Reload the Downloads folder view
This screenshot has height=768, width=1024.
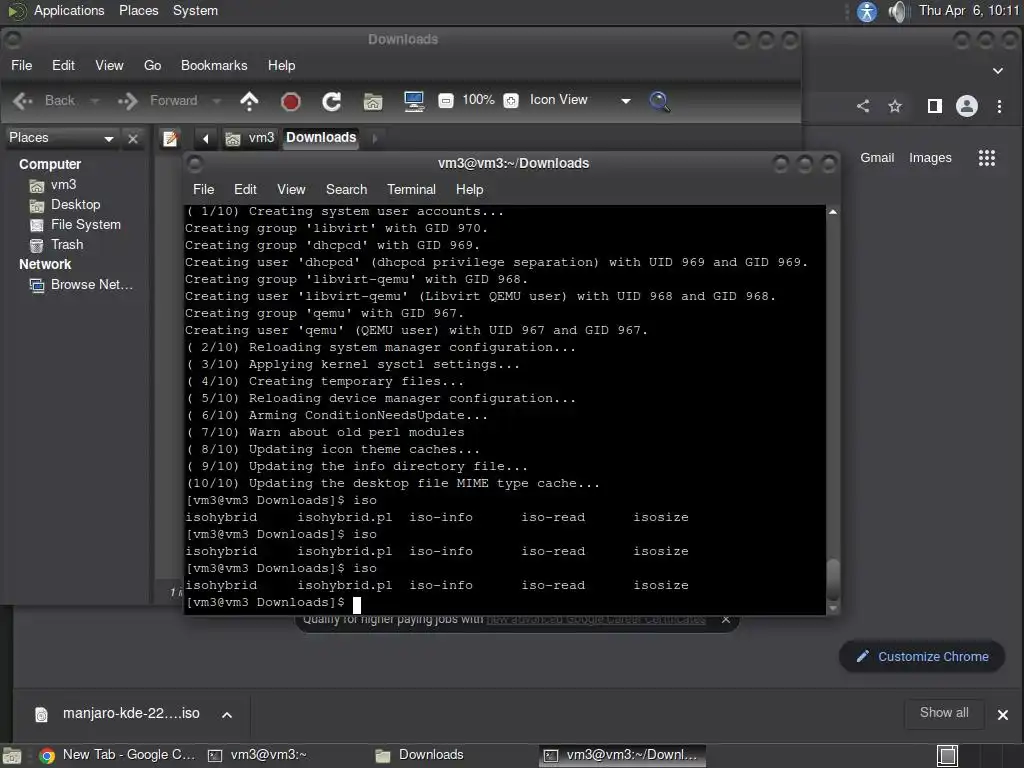pos(331,101)
